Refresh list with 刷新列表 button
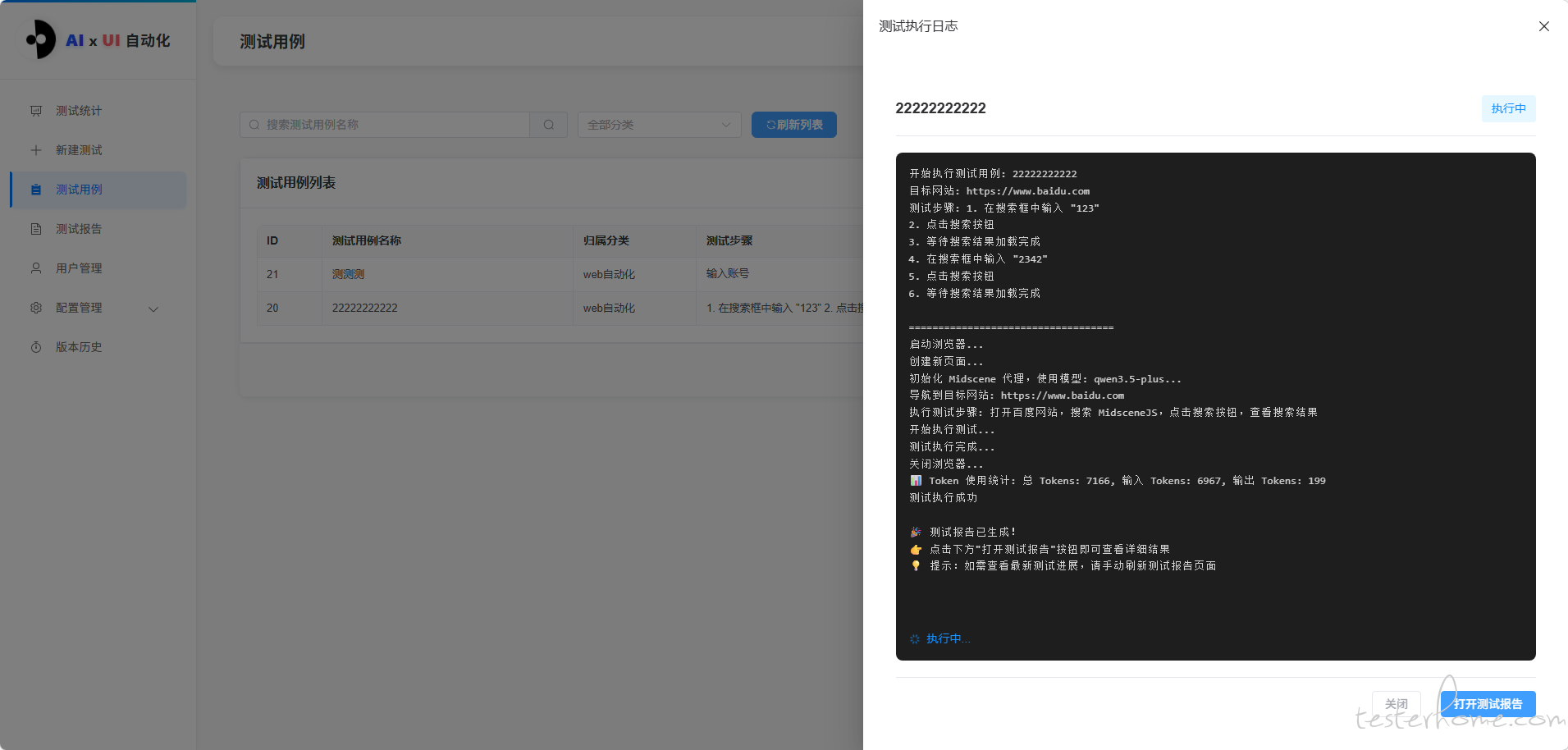The width and height of the screenshot is (1568, 750). (793, 125)
